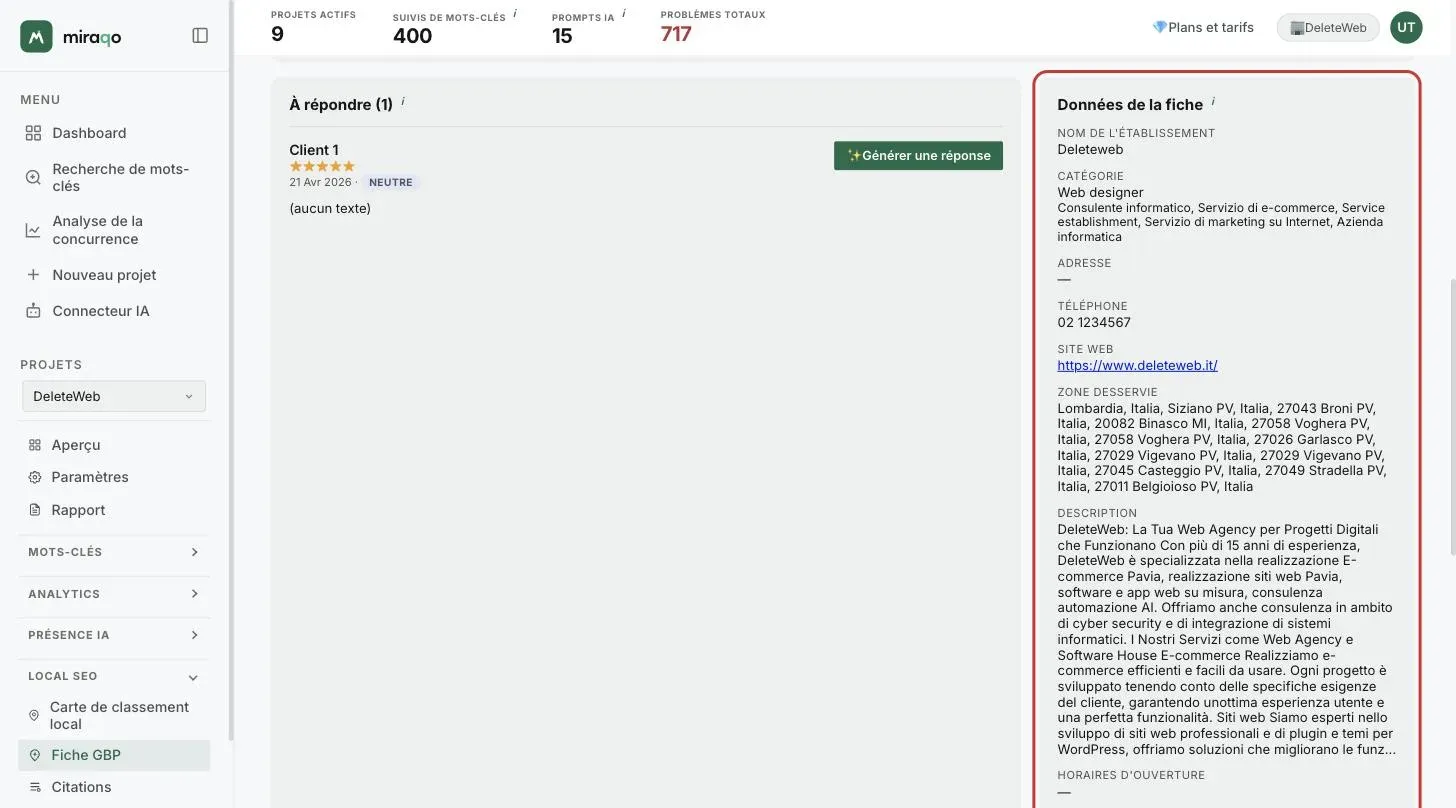Click the Citations list icon
The width and height of the screenshot is (1456, 808).
(x=35, y=787)
